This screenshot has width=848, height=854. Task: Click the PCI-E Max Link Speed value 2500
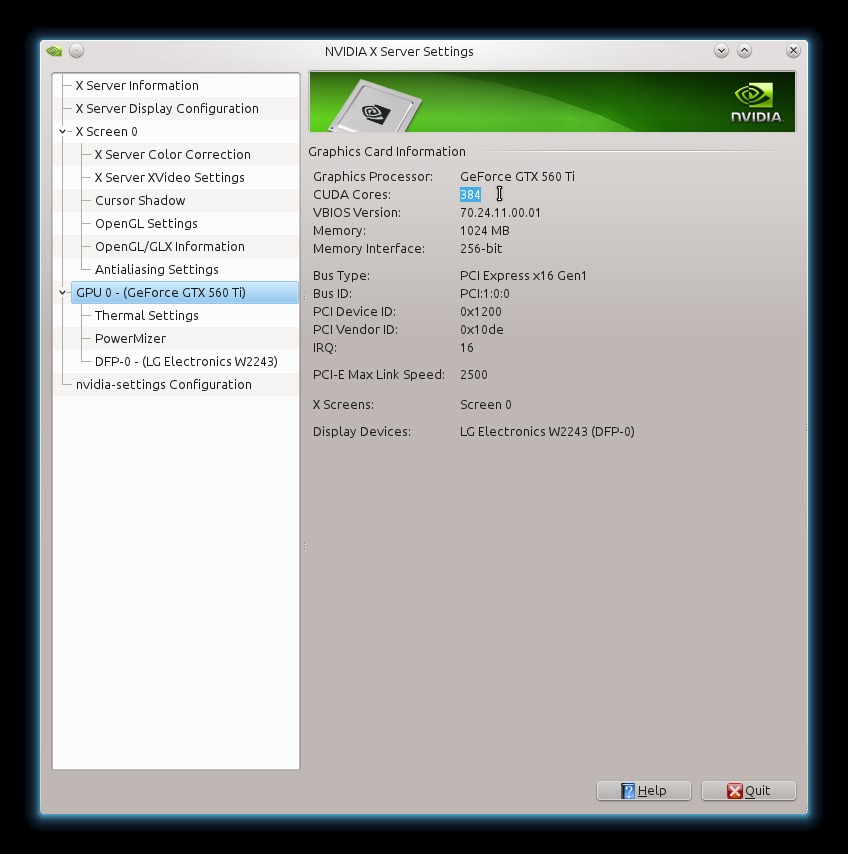point(473,375)
